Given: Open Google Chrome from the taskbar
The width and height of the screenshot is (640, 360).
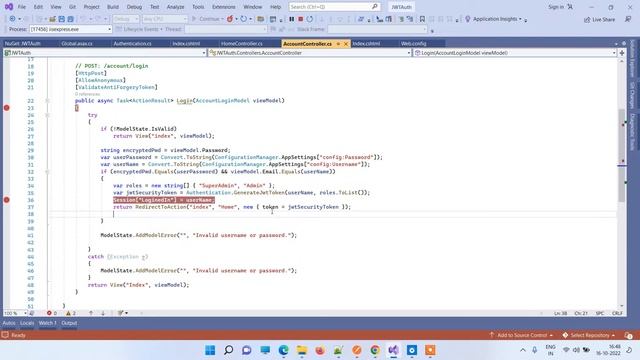Looking at the screenshot, I should pyautogui.click(x=375, y=350).
